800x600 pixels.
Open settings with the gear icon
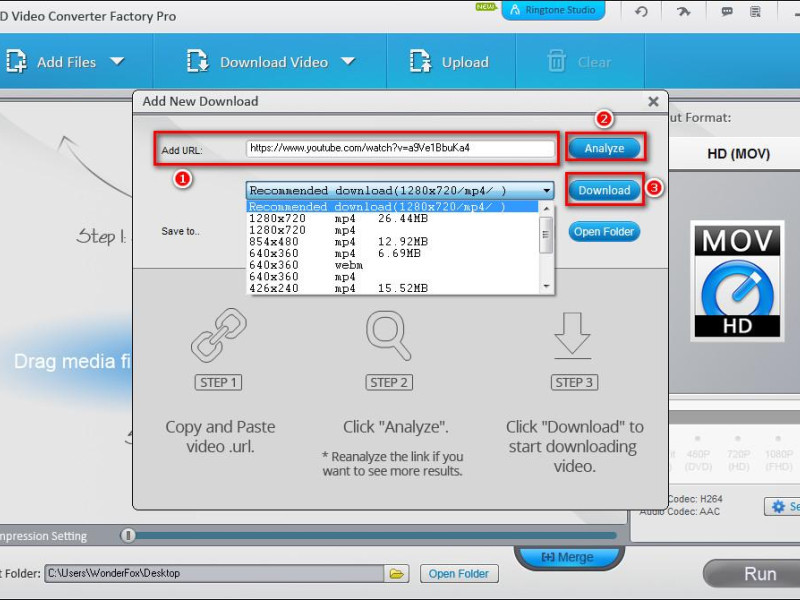coord(778,506)
